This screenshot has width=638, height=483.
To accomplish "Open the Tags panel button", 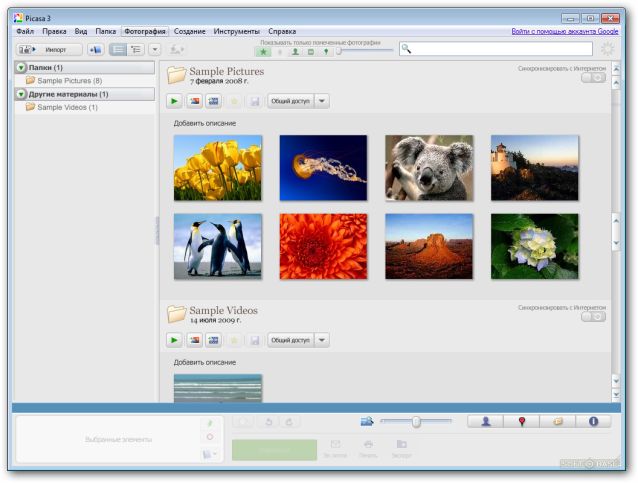I will (557, 422).
